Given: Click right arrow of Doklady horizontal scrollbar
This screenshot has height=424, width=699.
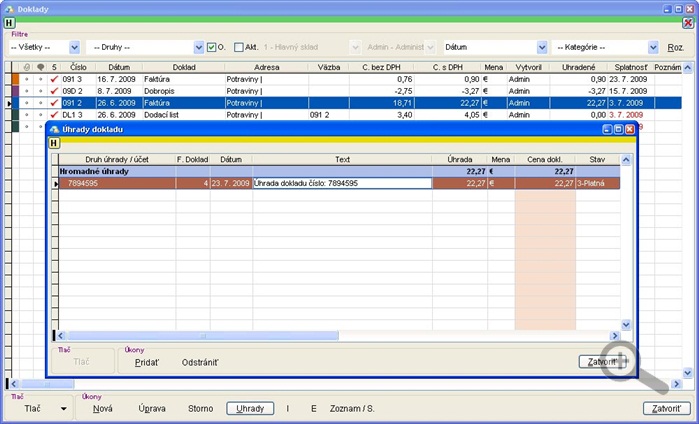Looking at the screenshot, I should pos(677,384).
